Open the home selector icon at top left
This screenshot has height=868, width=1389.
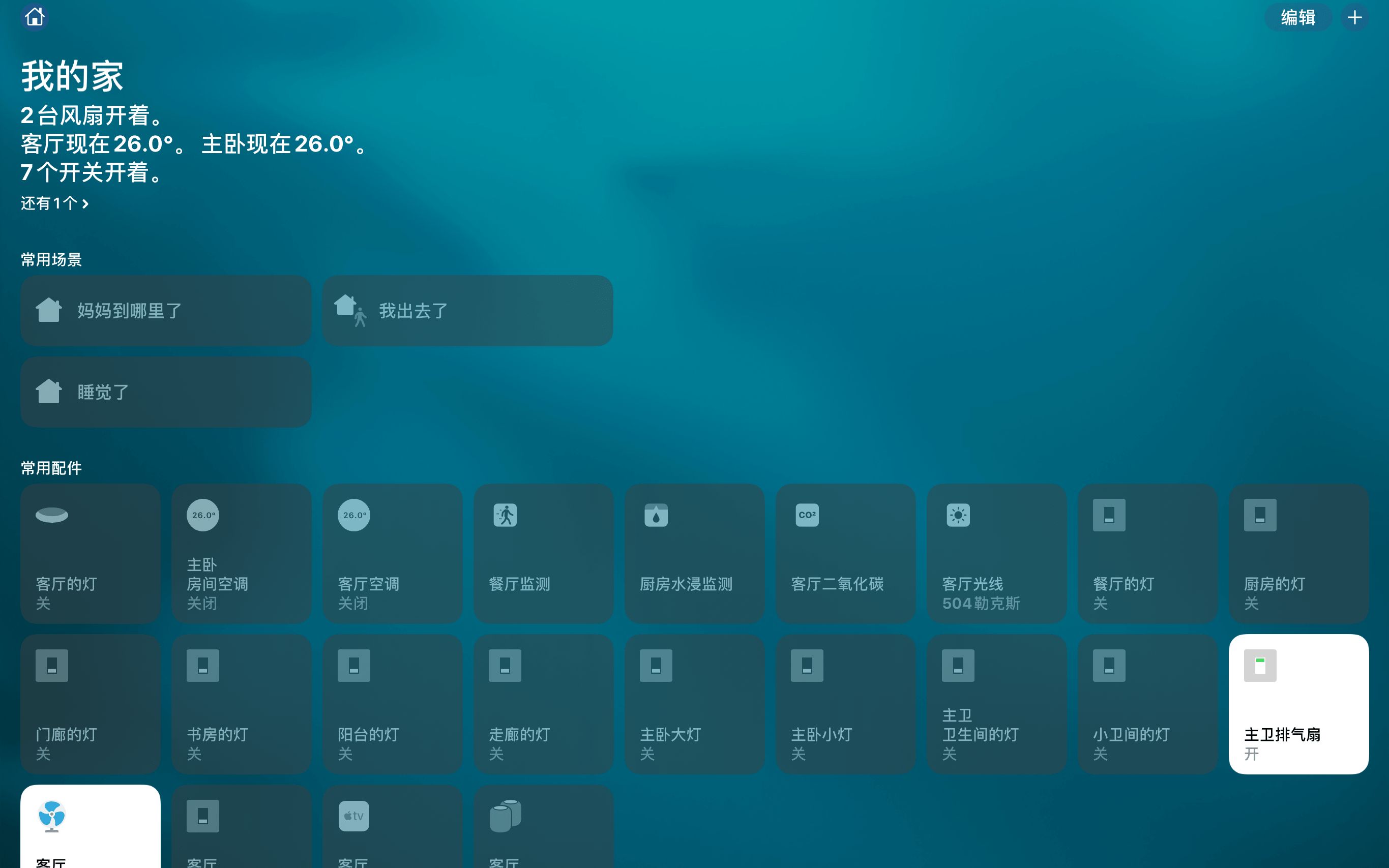pos(35,17)
